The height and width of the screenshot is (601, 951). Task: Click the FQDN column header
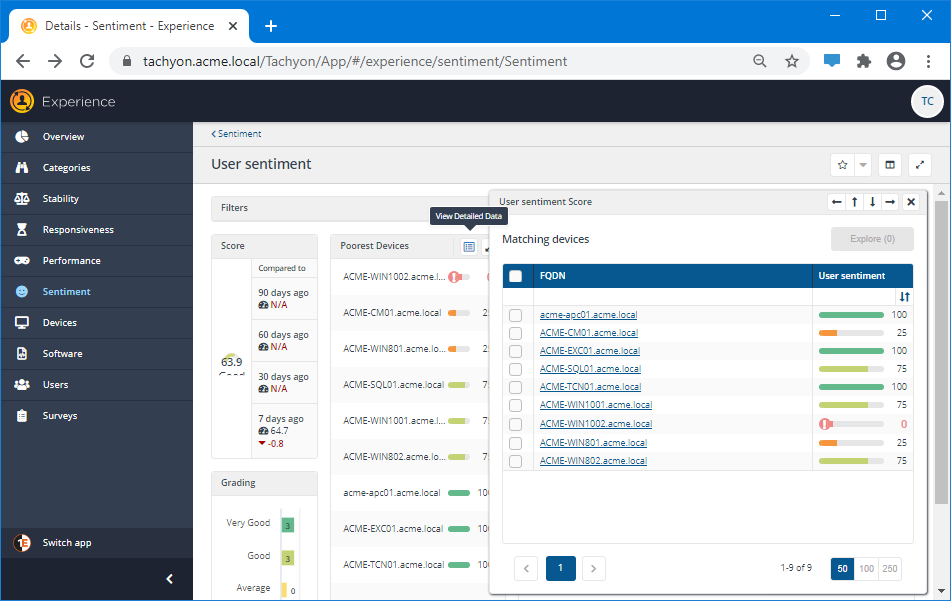(673, 276)
